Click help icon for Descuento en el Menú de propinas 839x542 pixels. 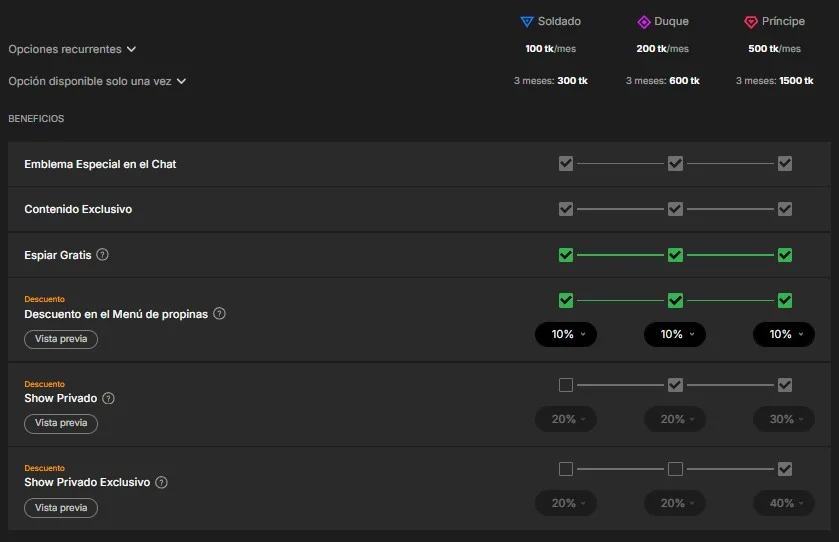219,314
